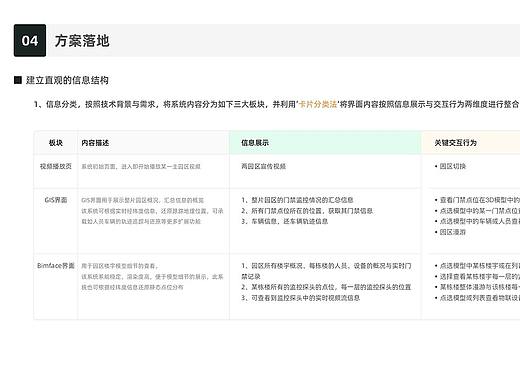Click the '园区切换' bullet item

(450, 166)
